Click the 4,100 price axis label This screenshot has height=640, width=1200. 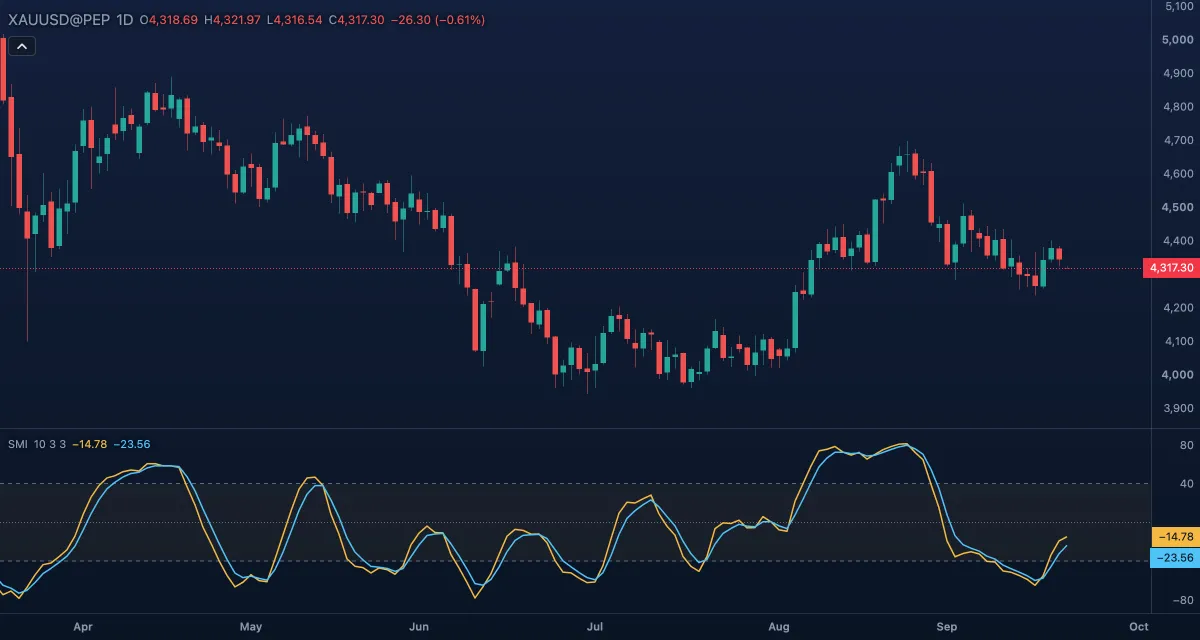coord(1180,341)
